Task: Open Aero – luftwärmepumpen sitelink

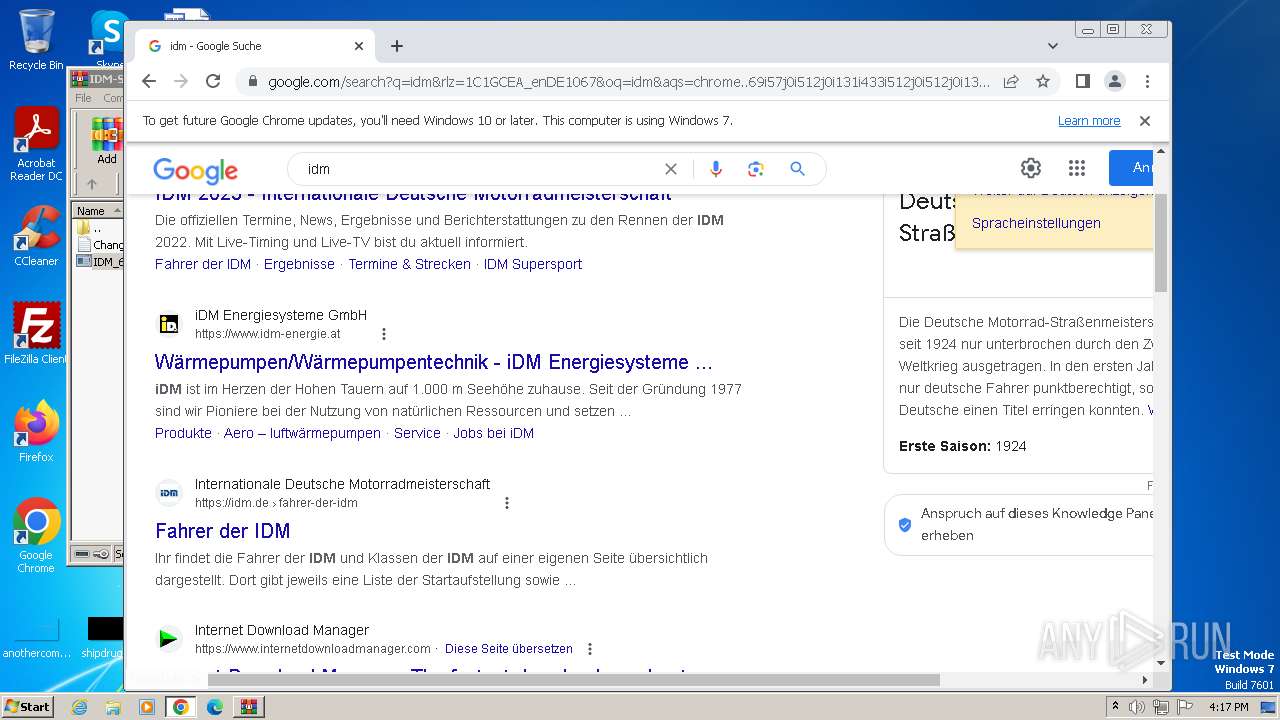Action: click(x=302, y=433)
